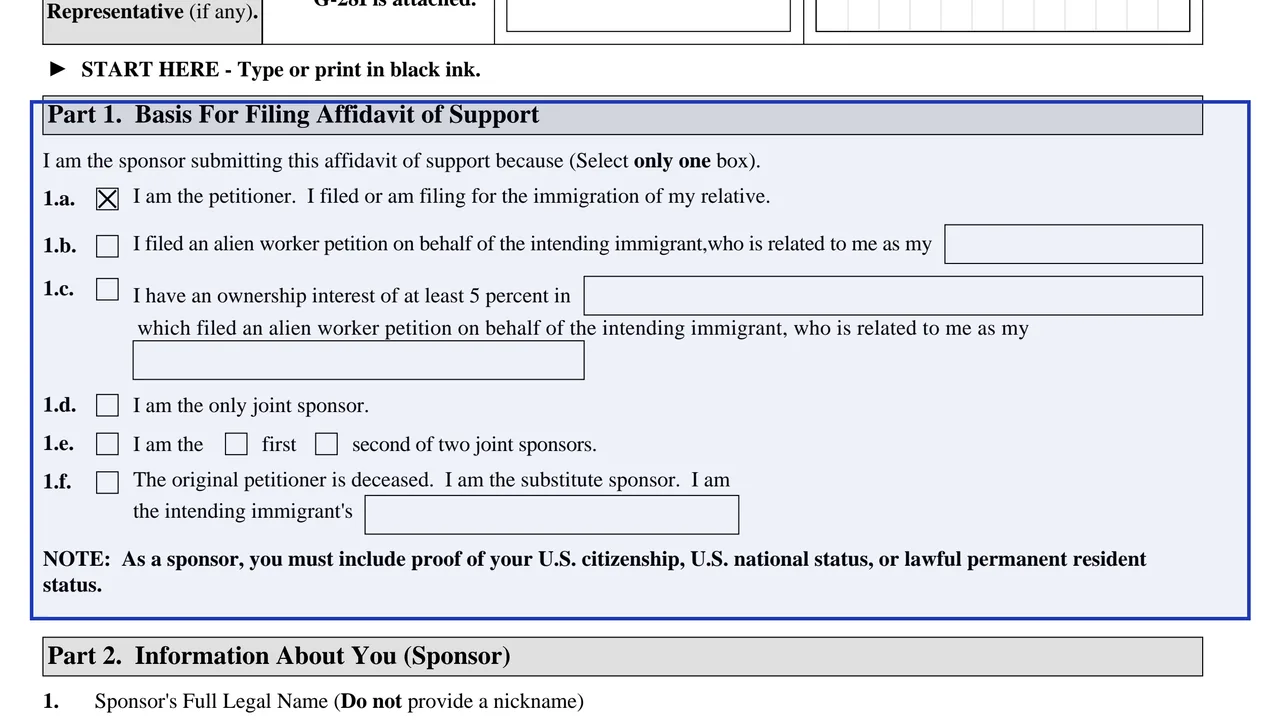The height and width of the screenshot is (720, 1280).
Task: Tick the 1.c ownership interest checkbox
Action: 107,289
